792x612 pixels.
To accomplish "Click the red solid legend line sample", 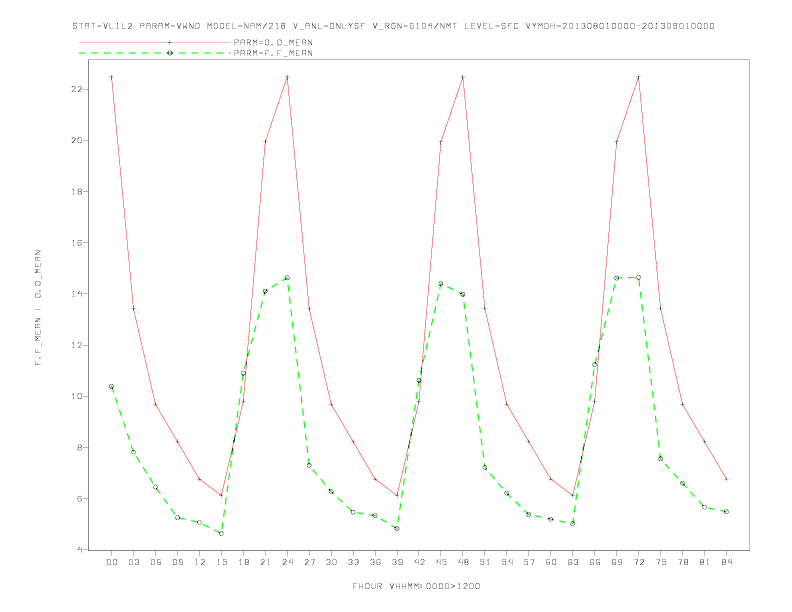I will (155, 42).
